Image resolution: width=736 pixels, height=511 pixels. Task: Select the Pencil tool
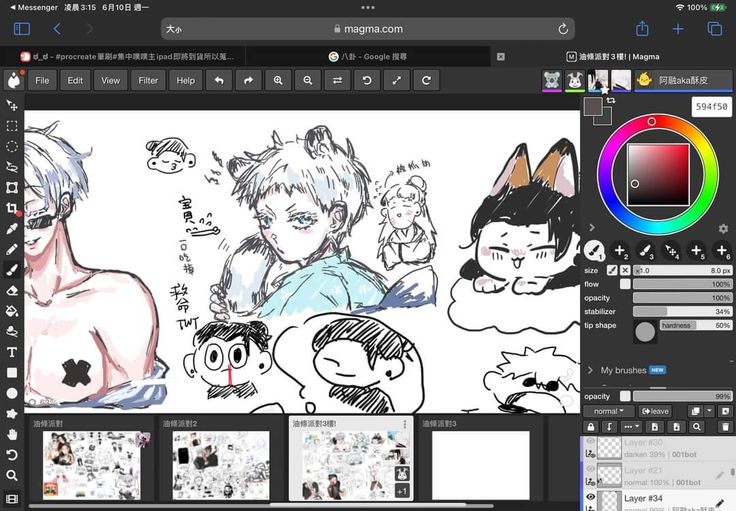click(12, 249)
